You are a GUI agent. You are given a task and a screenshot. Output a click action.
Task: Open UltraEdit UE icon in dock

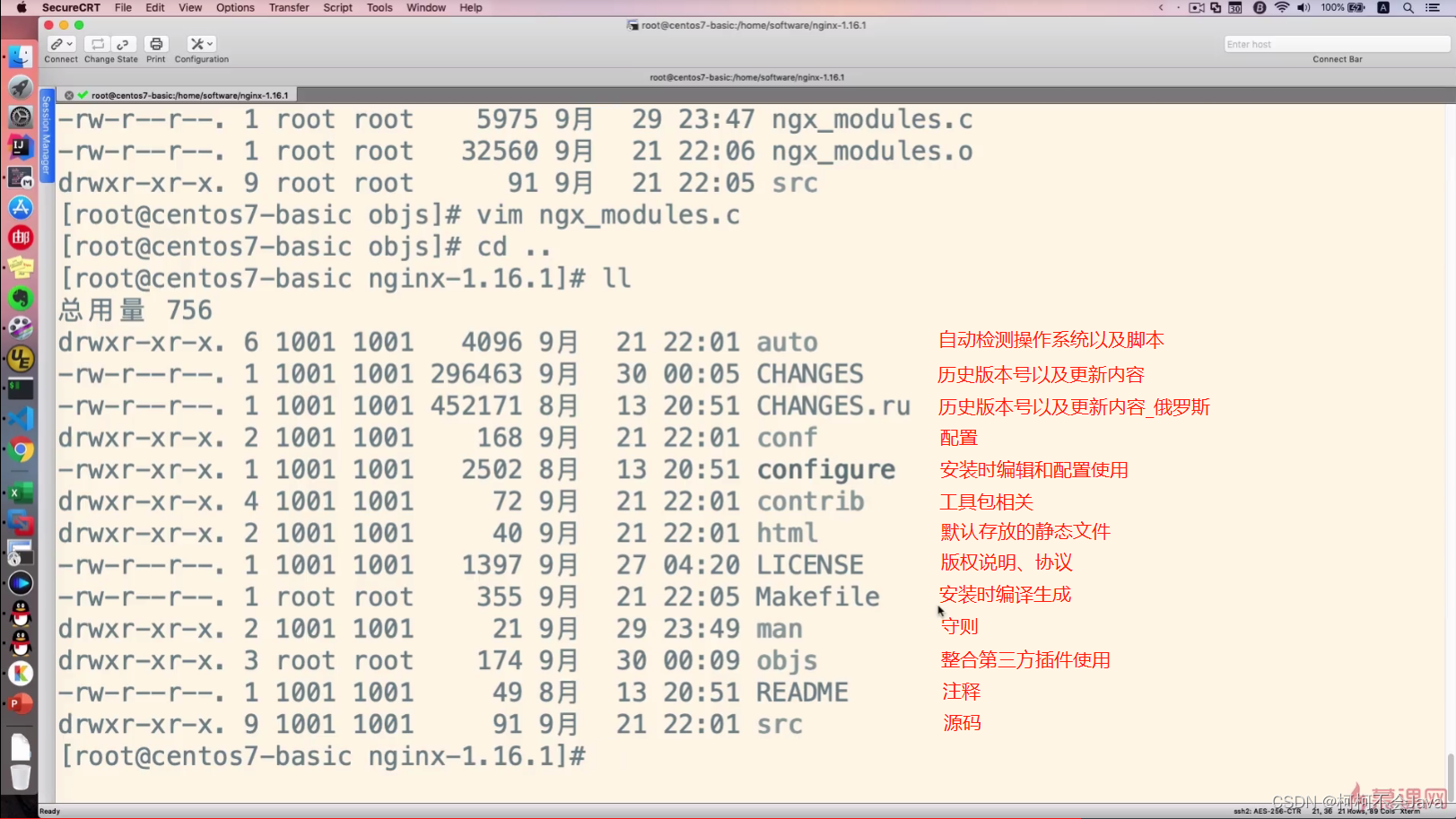[x=21, y=359]
